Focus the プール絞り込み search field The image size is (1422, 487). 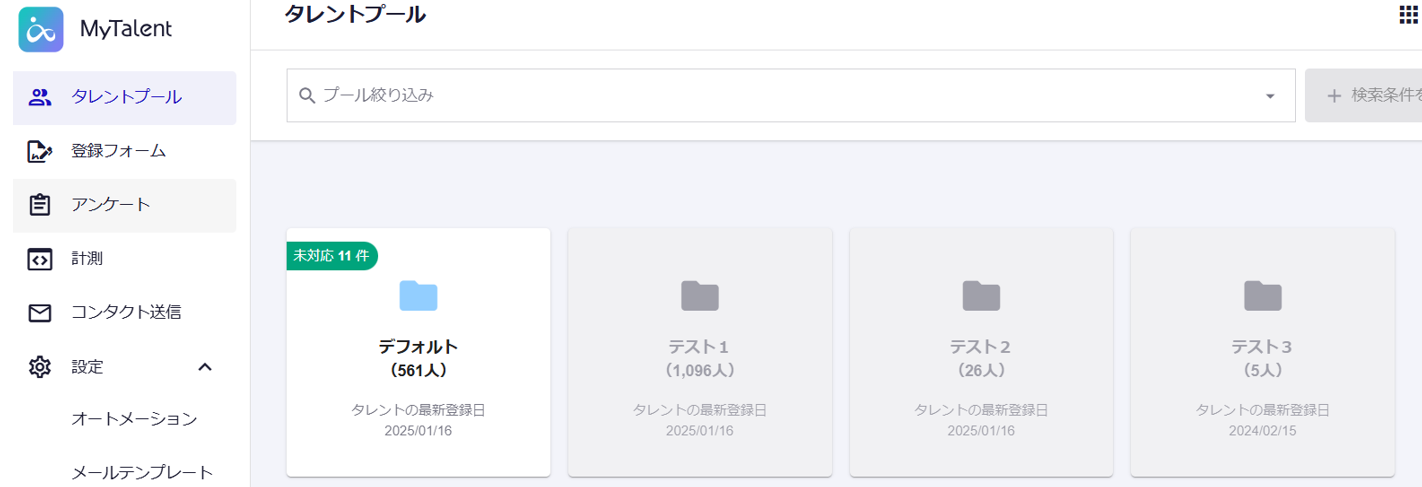point(780,96)
